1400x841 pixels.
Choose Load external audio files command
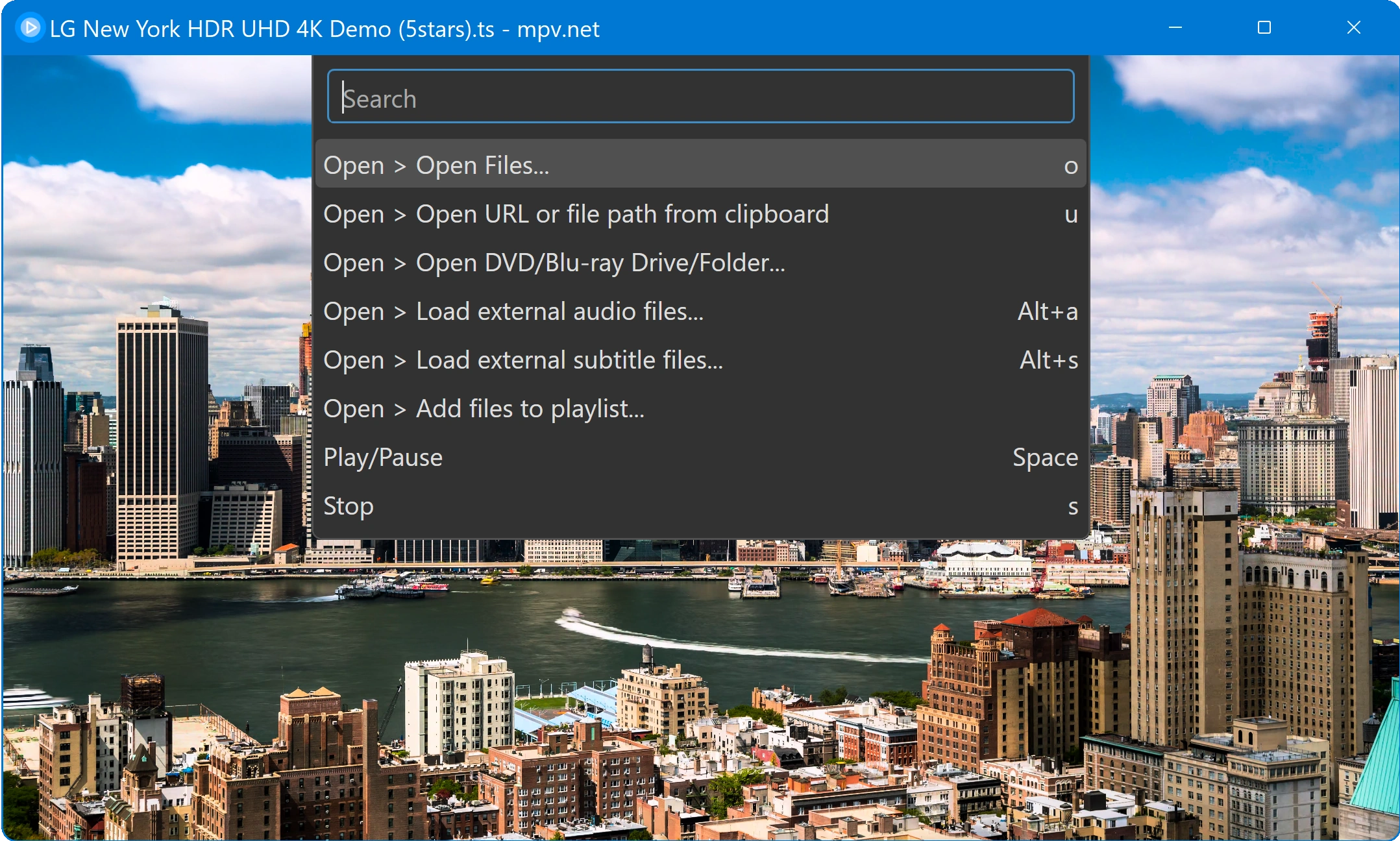(x=513, y=311)
